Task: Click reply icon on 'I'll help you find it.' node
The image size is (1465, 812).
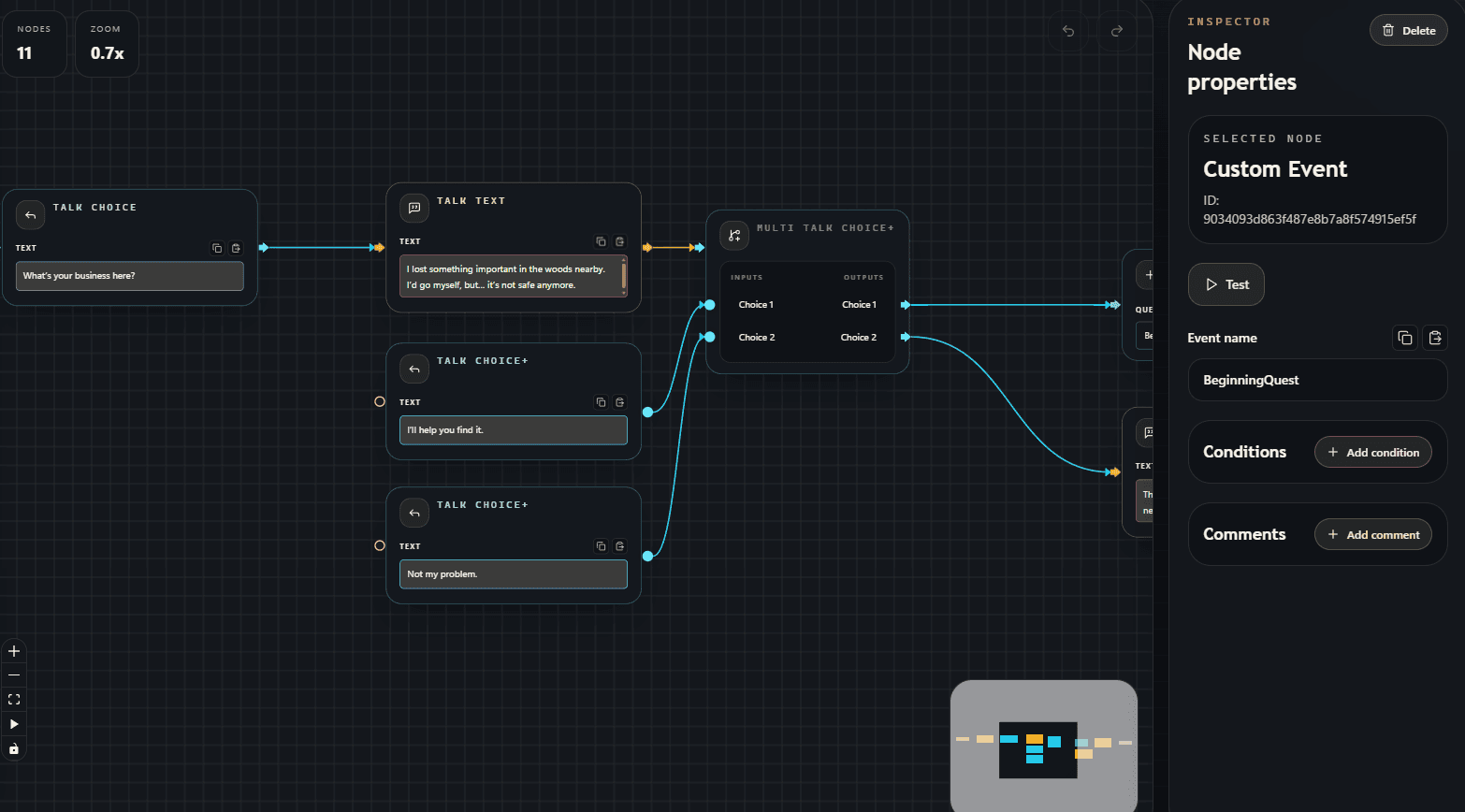Action: [414, 369]
